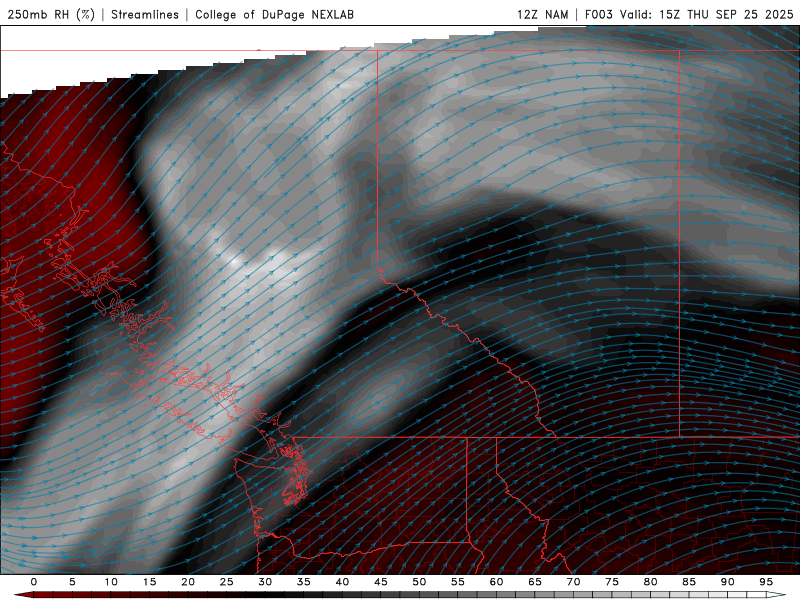Screen dimensions: 800x600
Task: Click "College of DuPage NEXLAB" text
Action: [274, 14]
